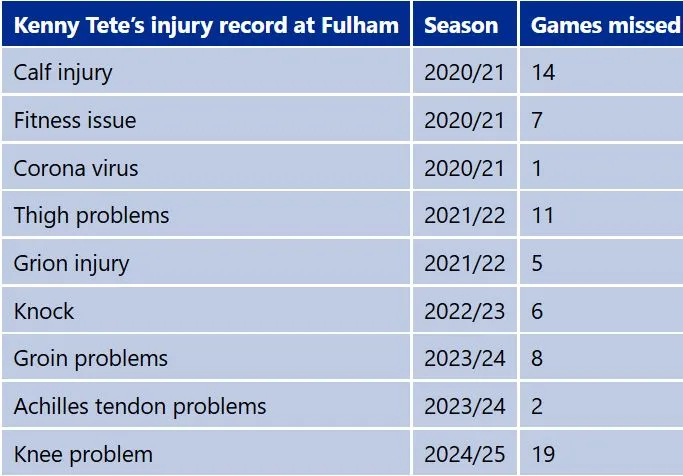Select the Fitness issue cell

[x=75, y=120]
